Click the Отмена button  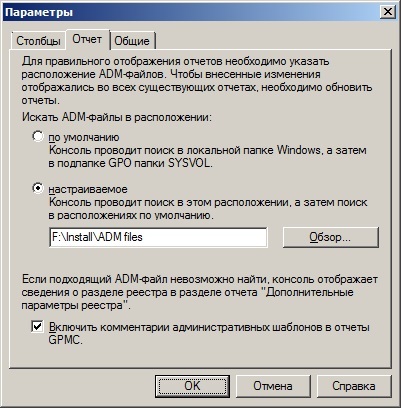(273, 386)
